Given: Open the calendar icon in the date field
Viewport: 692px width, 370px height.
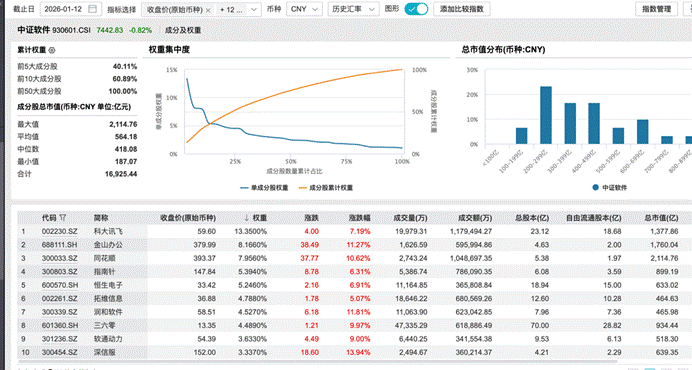Looking at the screenshot, I should click(x=92, y=9).
